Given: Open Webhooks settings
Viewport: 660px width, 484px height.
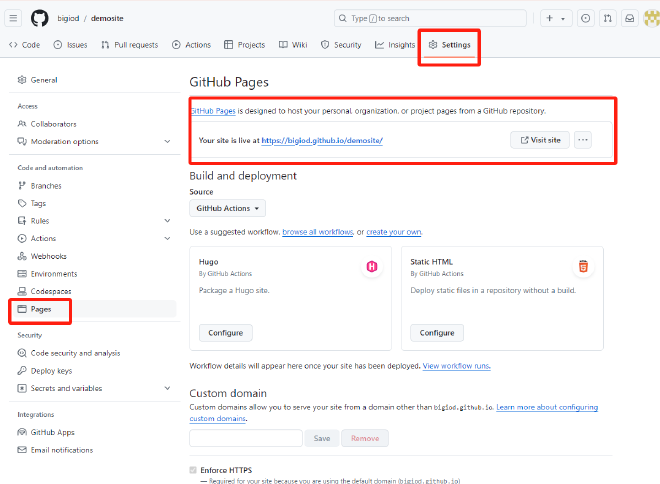Looking at the screenshot, I should pyautogui.click(x=42, y=256).
